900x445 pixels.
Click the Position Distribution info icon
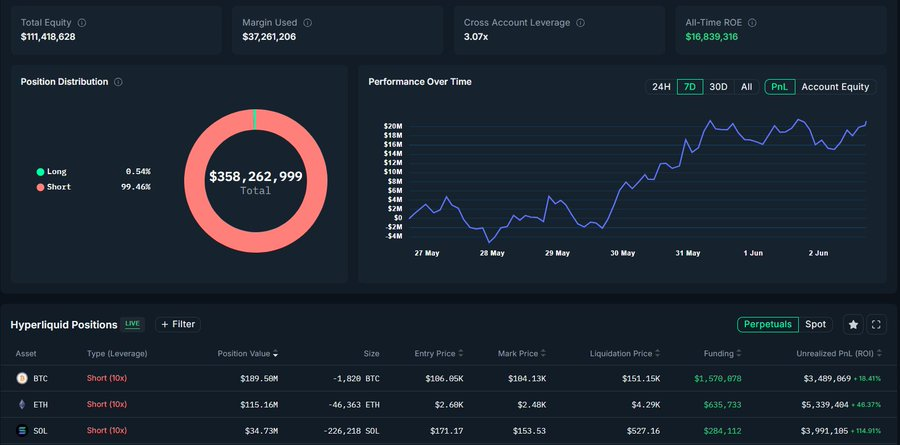(118, 82)
